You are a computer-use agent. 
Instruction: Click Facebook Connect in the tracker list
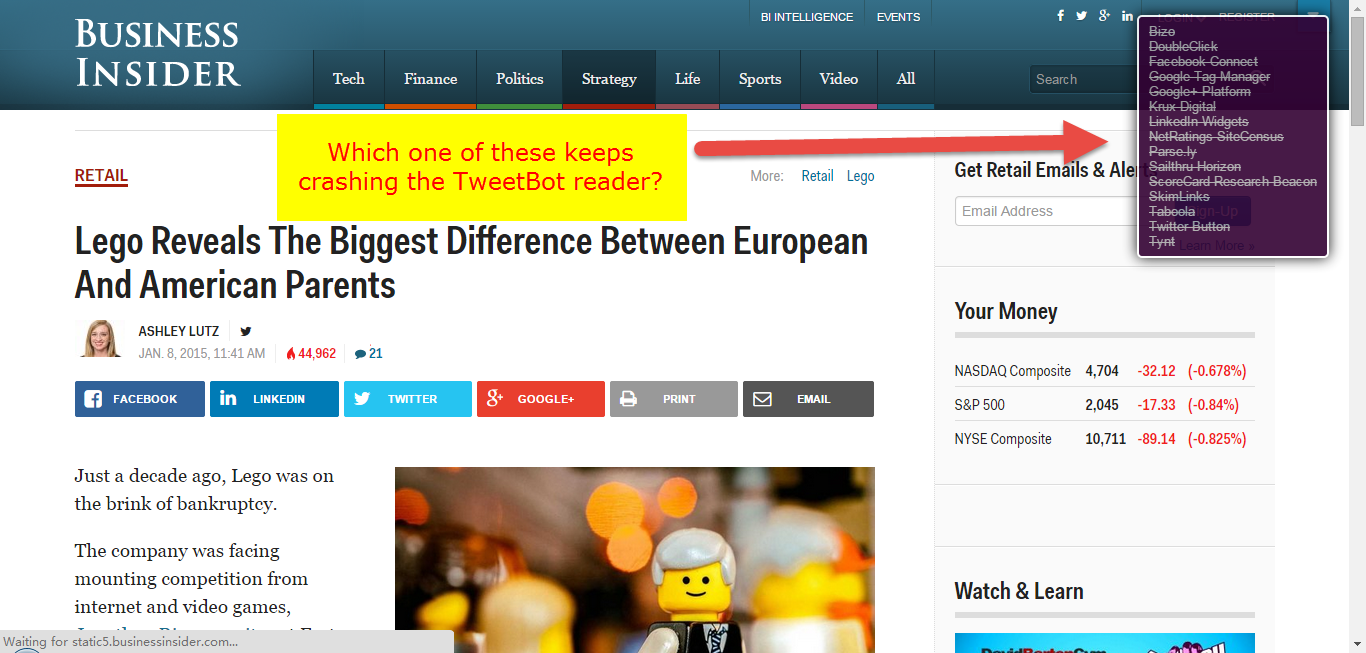pos(1203,62)
